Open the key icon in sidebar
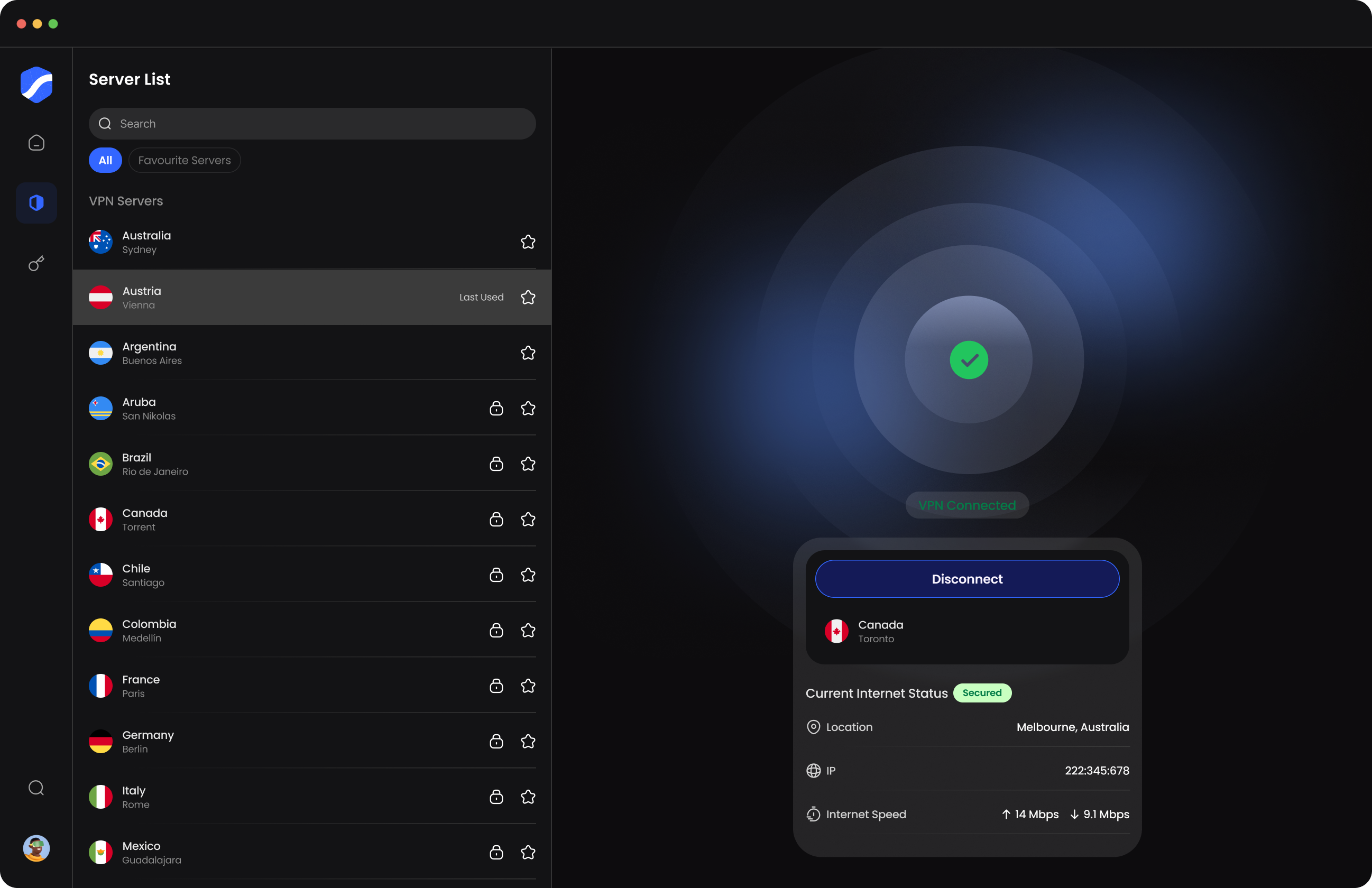 point(36,263)
